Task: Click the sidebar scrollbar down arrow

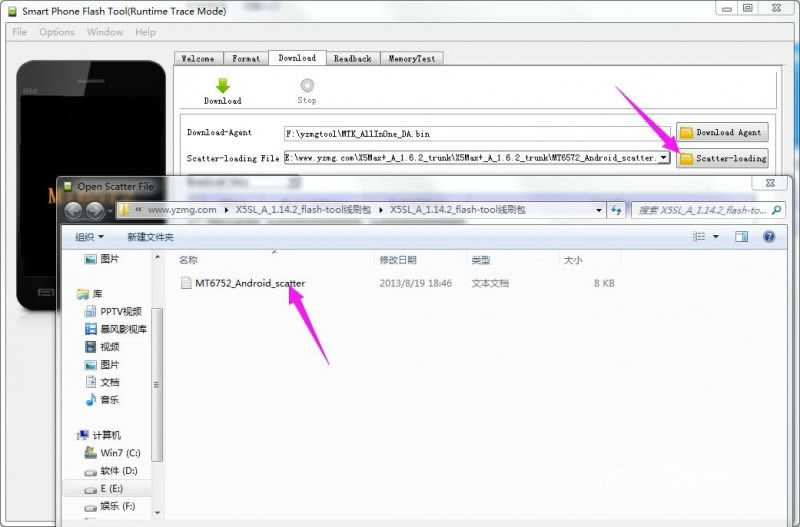Action: 157,512
